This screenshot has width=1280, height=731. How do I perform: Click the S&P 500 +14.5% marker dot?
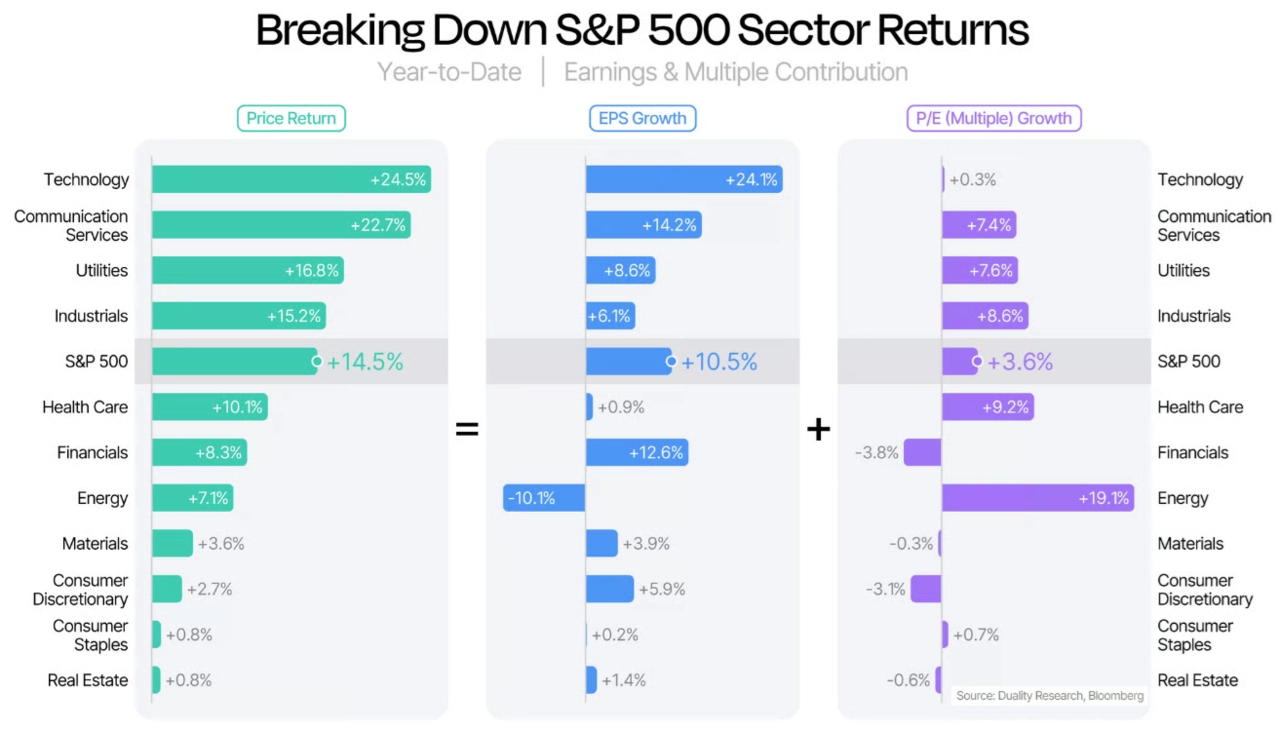pyautogui.click(x=316, y=361)
